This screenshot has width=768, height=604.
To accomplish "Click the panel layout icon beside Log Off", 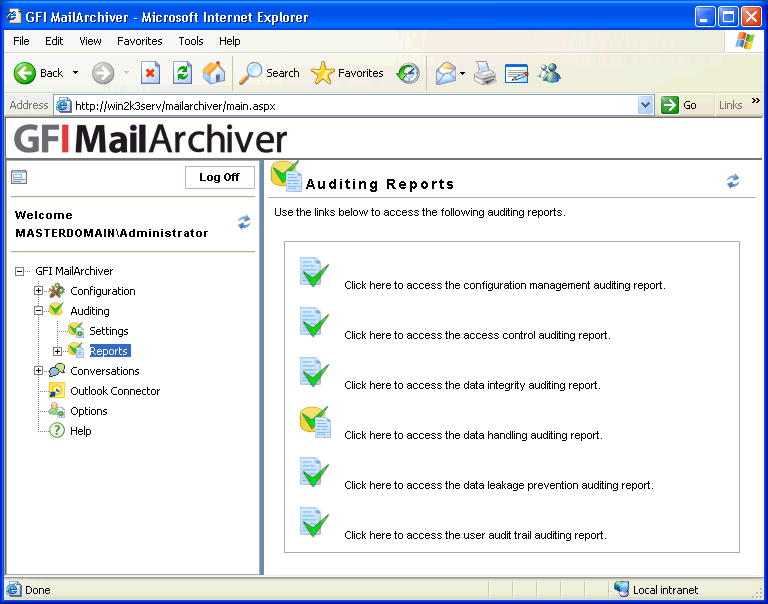I will click(19, 177).
